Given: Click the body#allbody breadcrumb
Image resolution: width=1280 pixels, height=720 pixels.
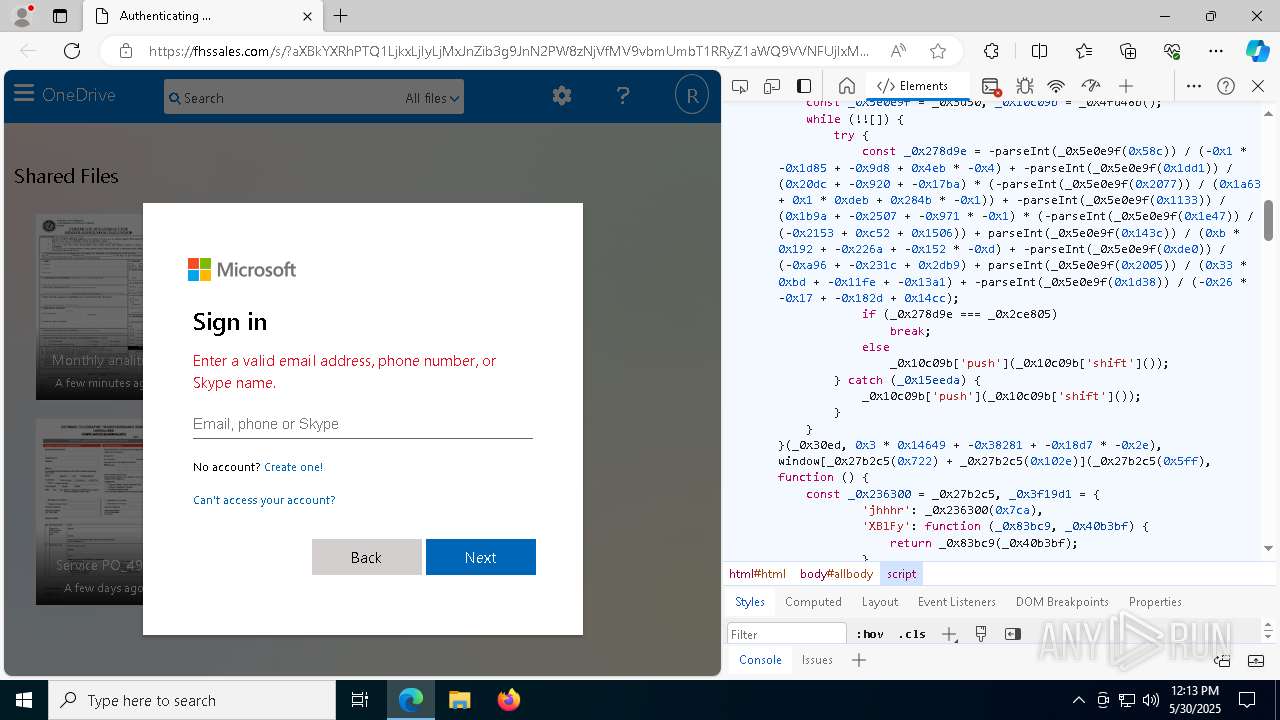Looking at the screenshot, I should 836,574.
